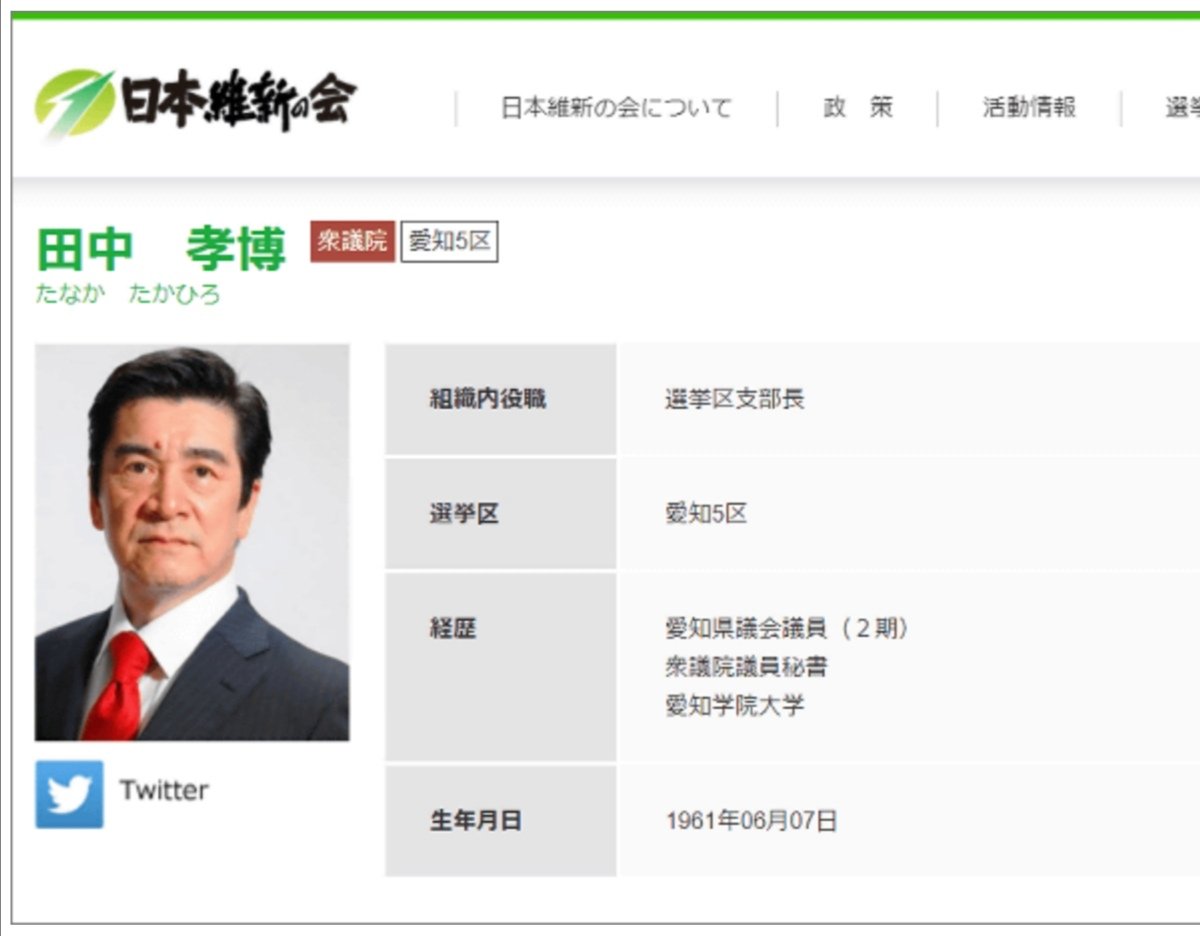Screen dimensions: 1200x936
Task: Click the Twitter text link
Action: 164,790
